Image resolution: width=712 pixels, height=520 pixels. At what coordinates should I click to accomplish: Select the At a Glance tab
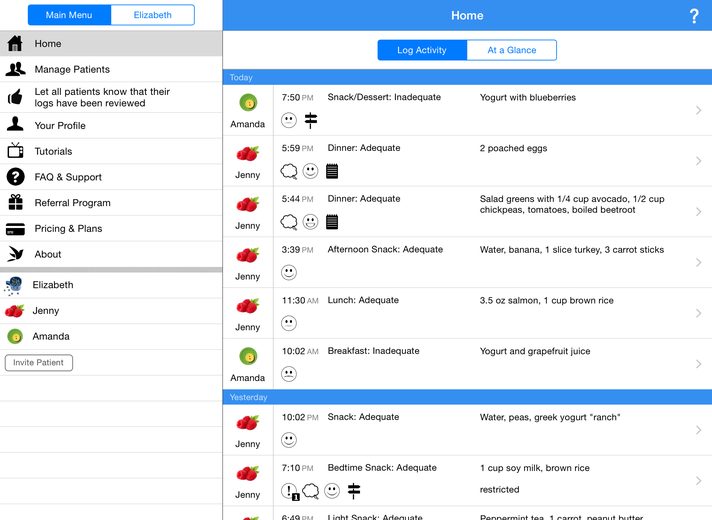(x=512, y=50)
